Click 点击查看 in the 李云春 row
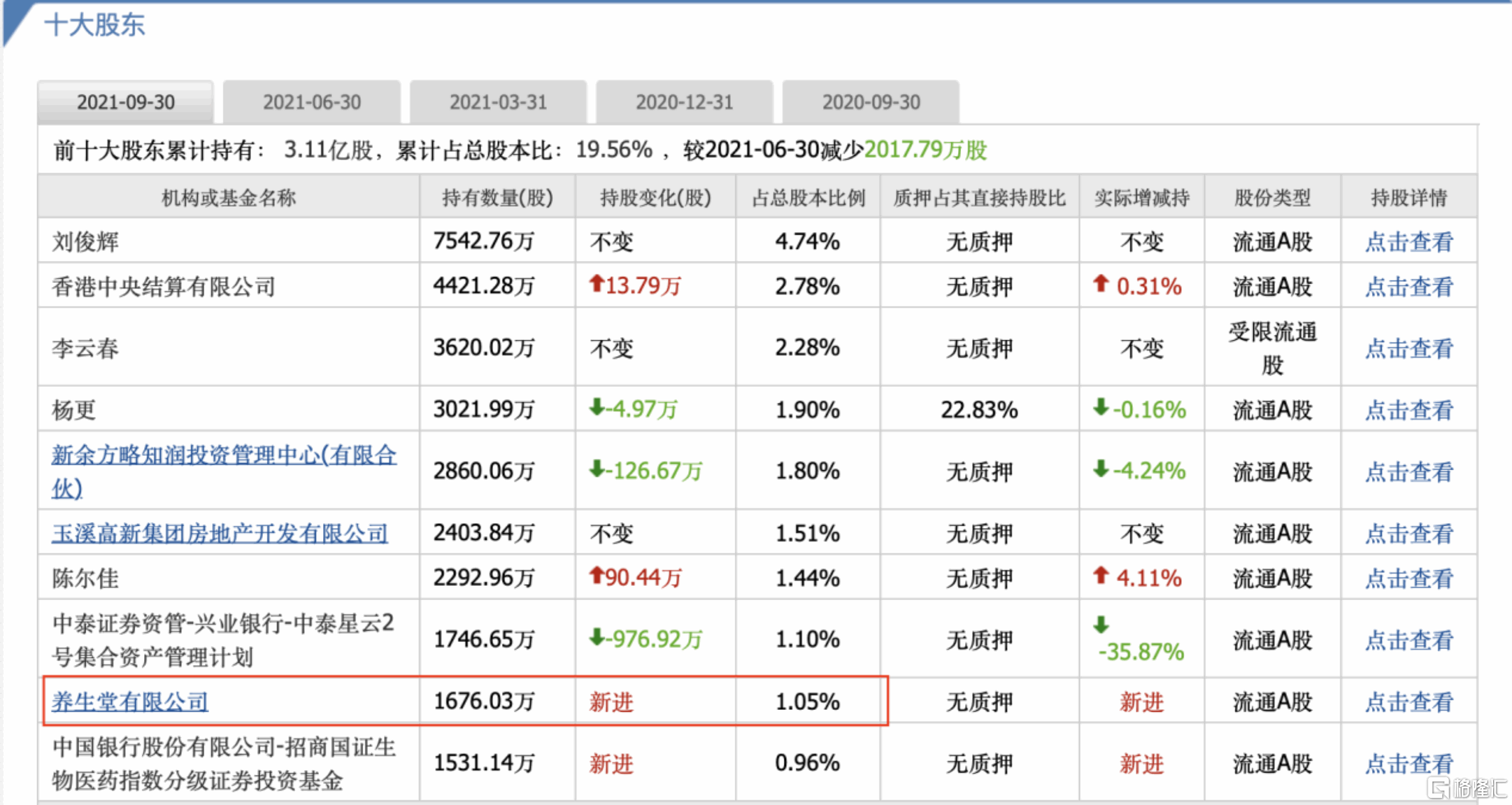This screenshot has width=1512, height=805. pyautogui.click(x=1409, y=348)
